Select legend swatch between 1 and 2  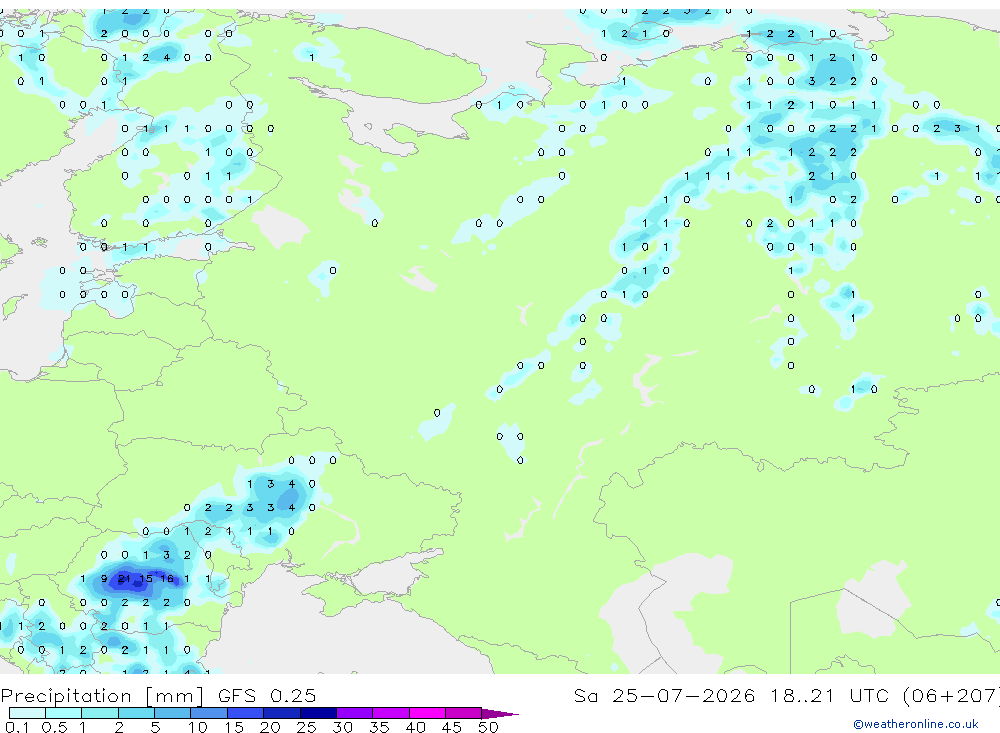(100, 713)
